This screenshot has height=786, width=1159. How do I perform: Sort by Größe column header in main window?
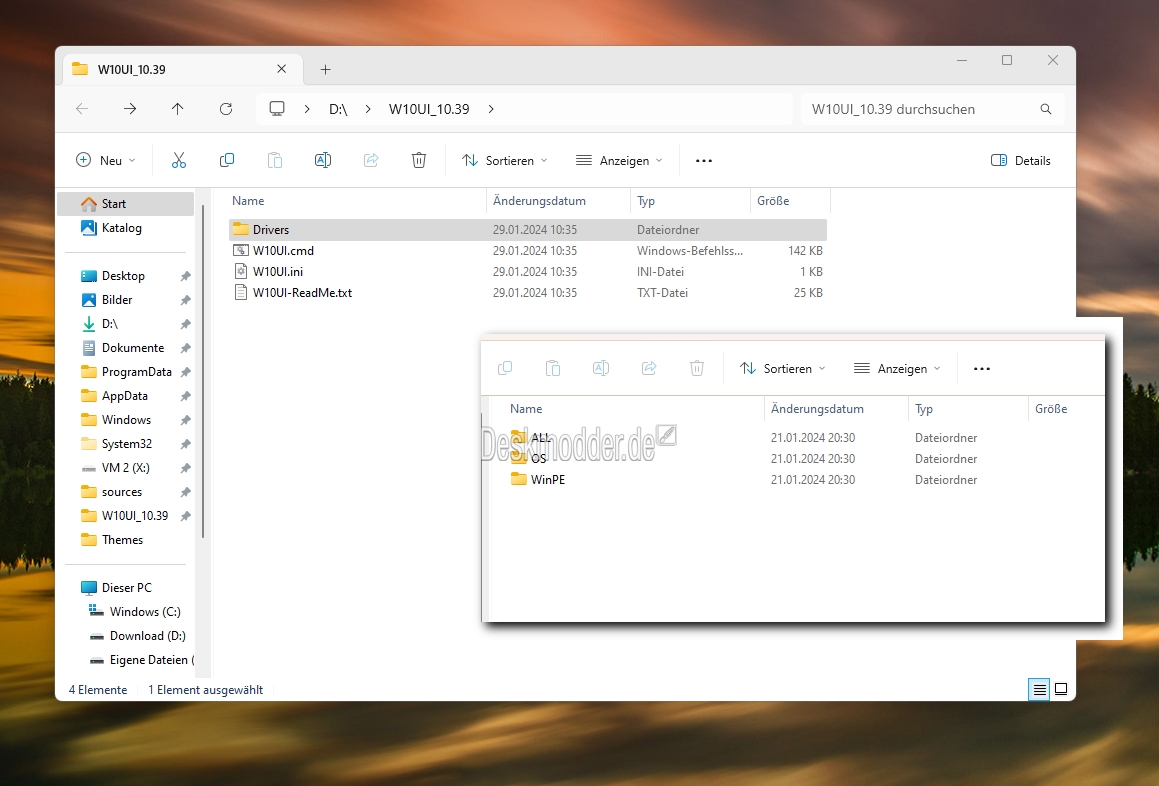(790, 201)
